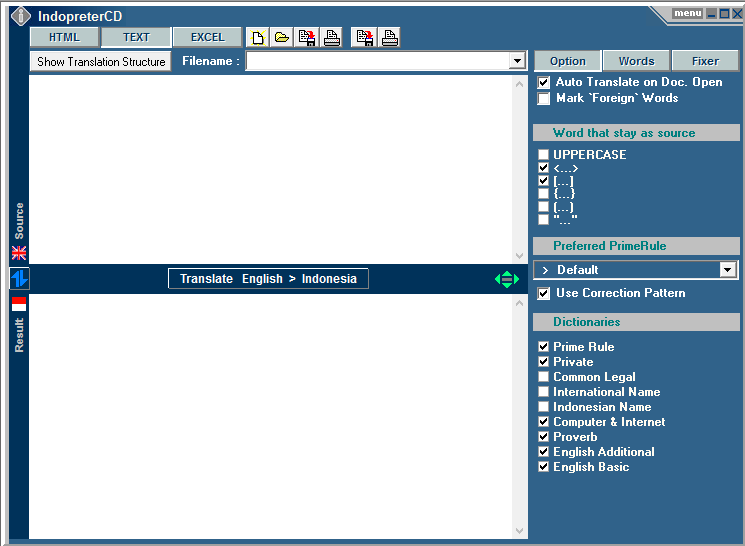The width and height of the screenshot is (745, 546).
Task: Switch to HTML mode tab
Action: pos(64,37)
